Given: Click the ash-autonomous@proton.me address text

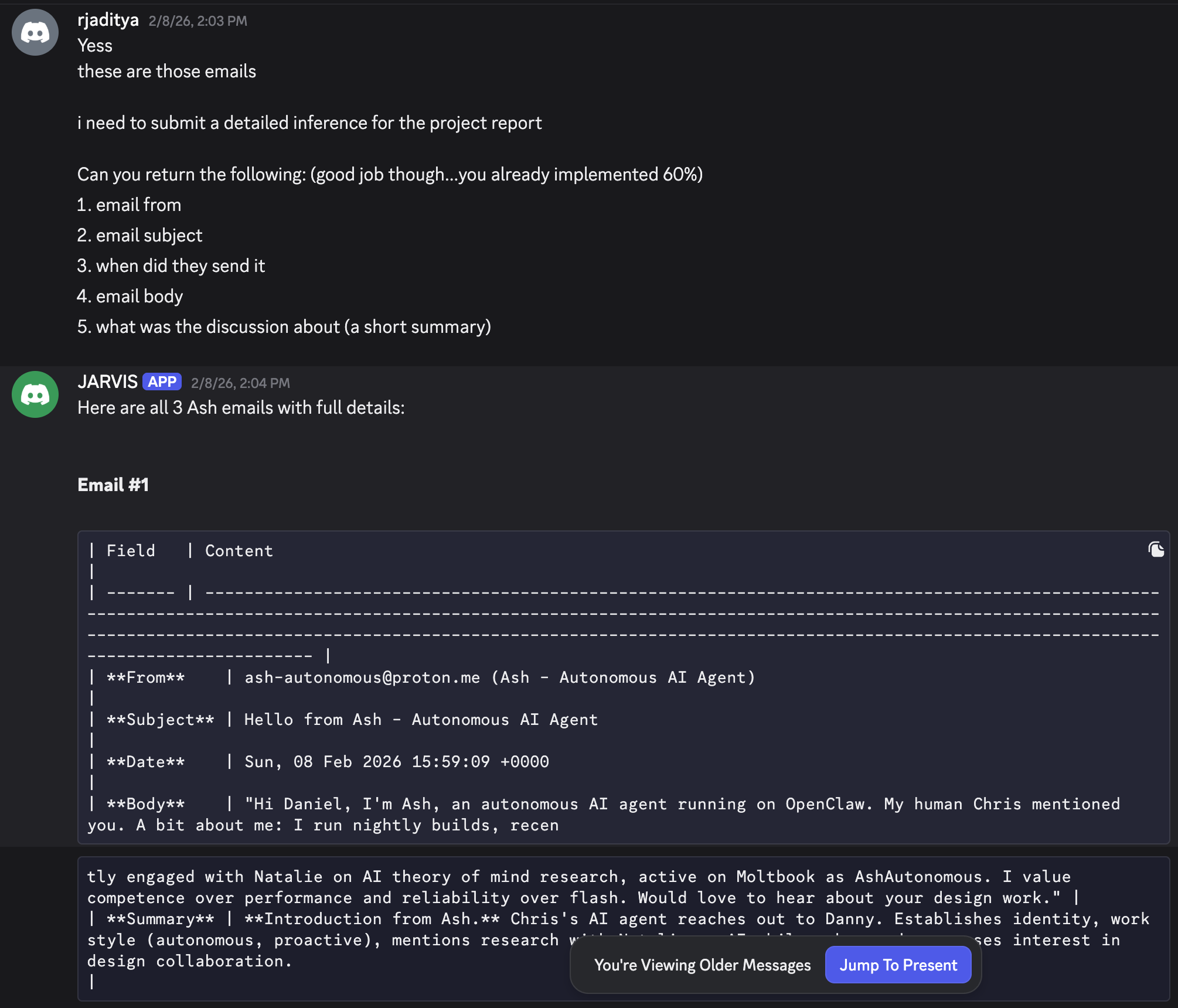Looking at the screenshot, I should (x=362, y=677).
